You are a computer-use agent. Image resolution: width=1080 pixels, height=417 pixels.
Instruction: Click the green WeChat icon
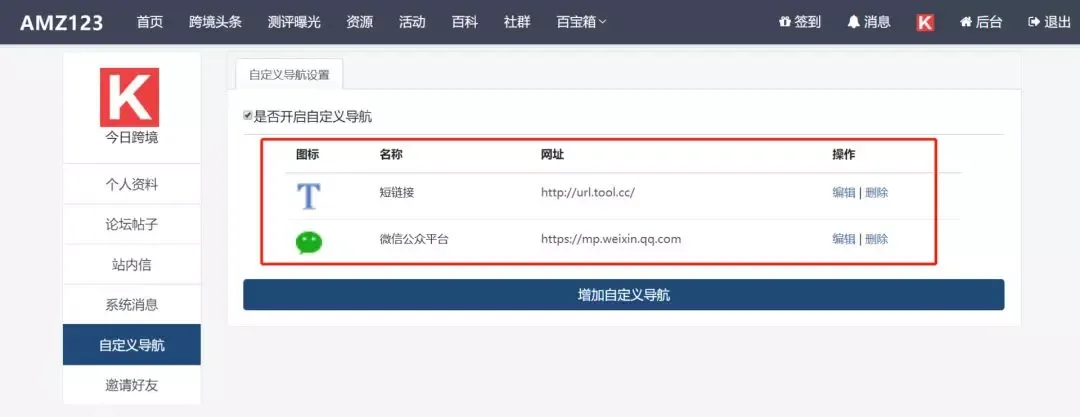(309, 242)
